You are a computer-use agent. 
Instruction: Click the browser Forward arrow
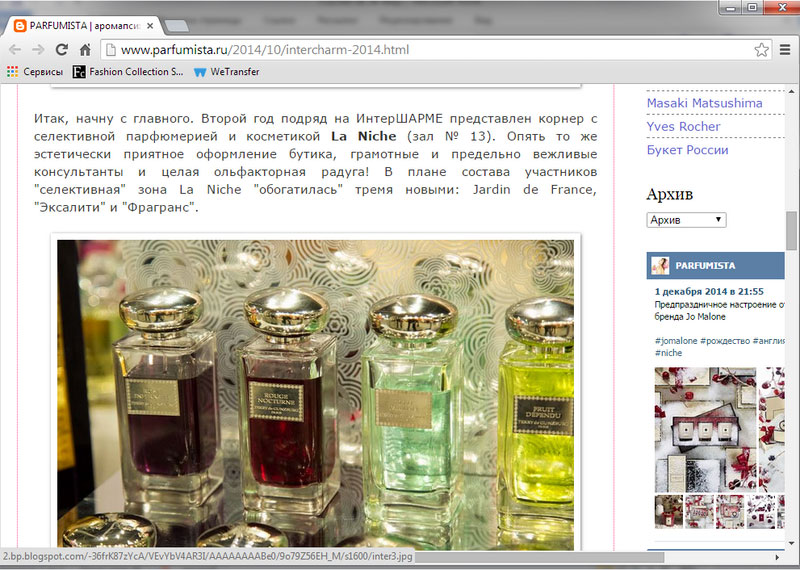38,49
